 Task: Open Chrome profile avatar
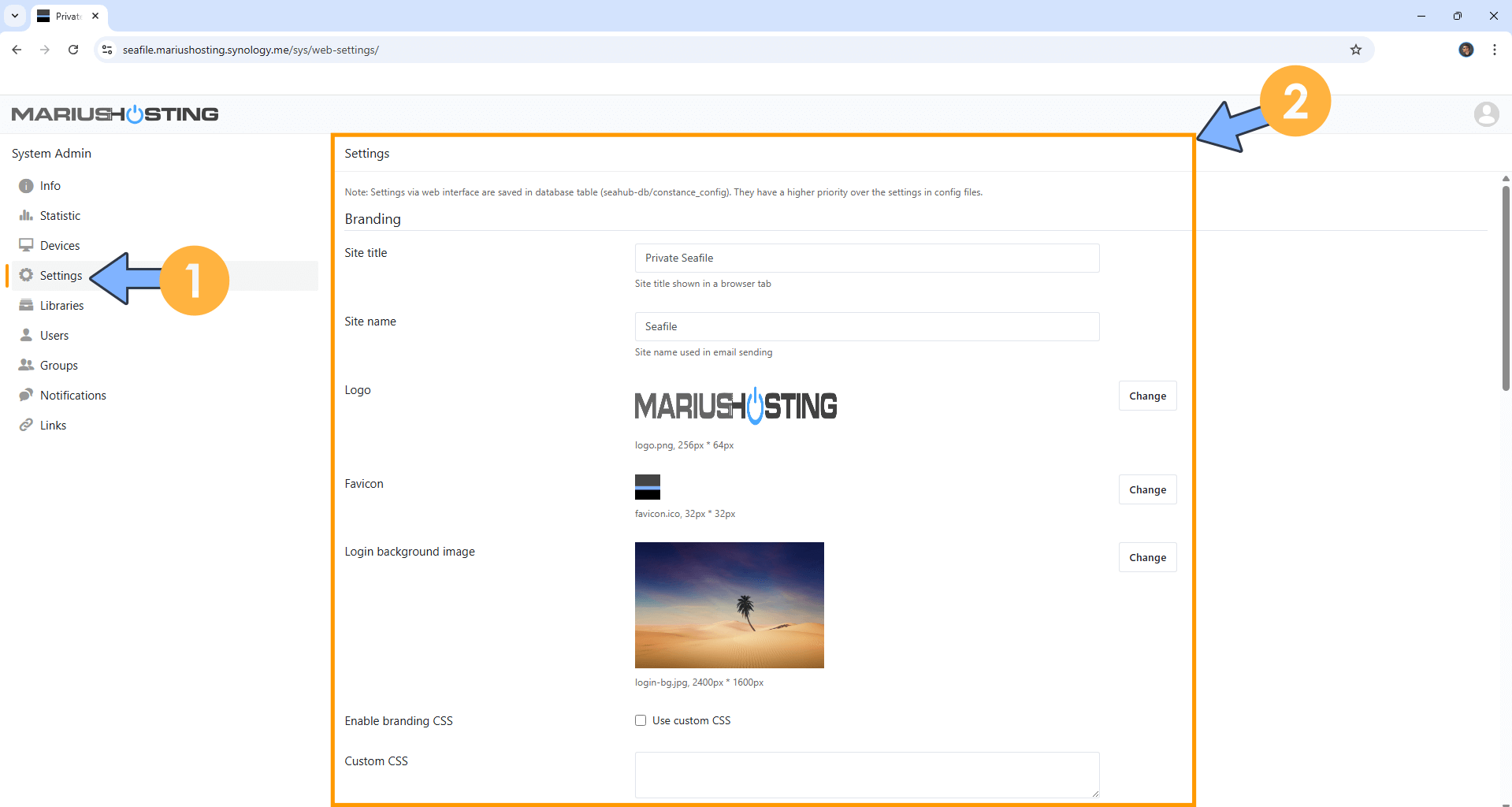pos(1466,50)
